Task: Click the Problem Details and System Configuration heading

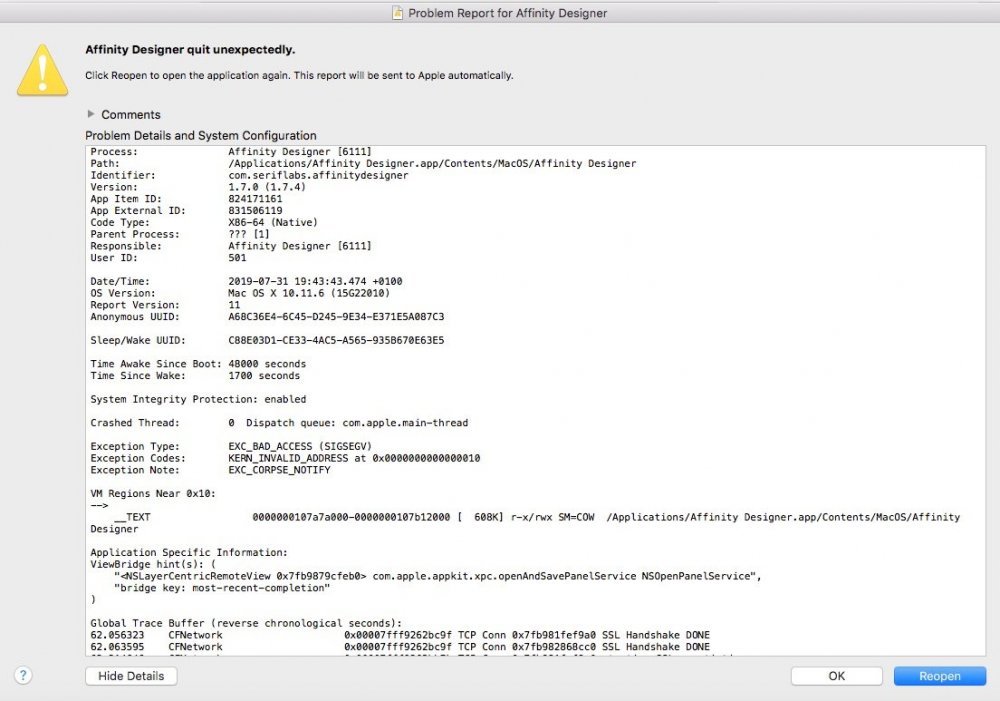Action: pos(202,135)
